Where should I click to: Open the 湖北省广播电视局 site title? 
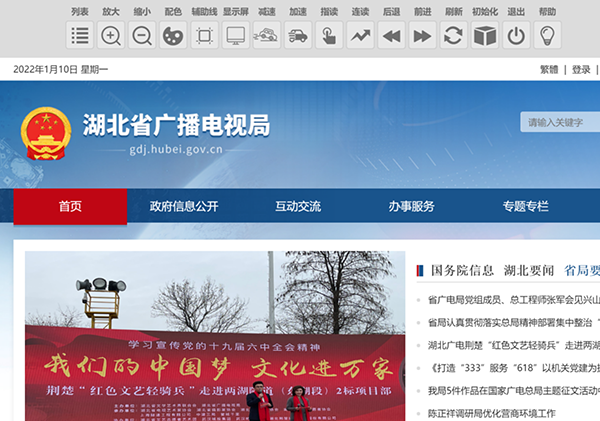pos(176,125)
